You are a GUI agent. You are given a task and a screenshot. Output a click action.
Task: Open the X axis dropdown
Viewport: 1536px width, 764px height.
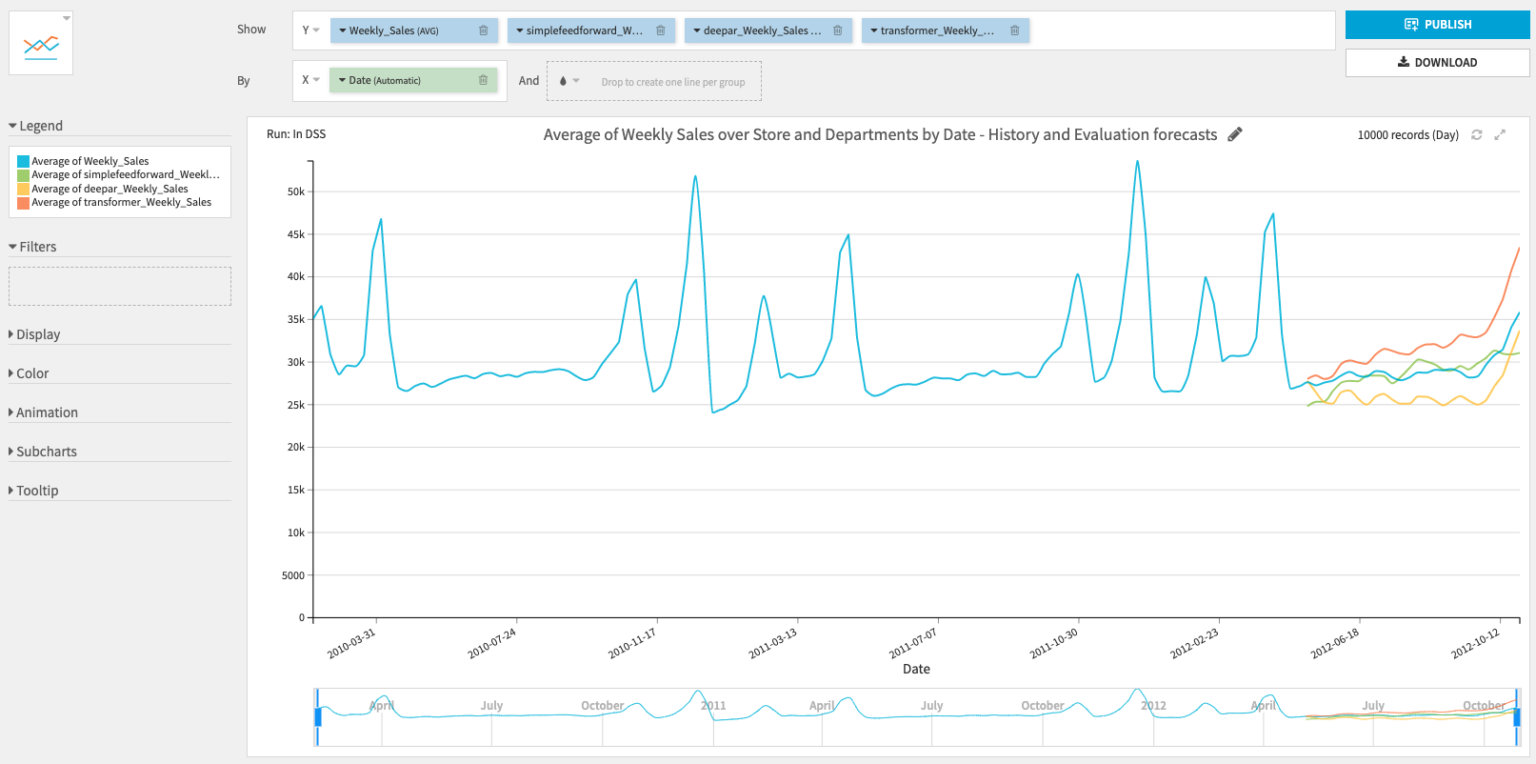(310, 80)
